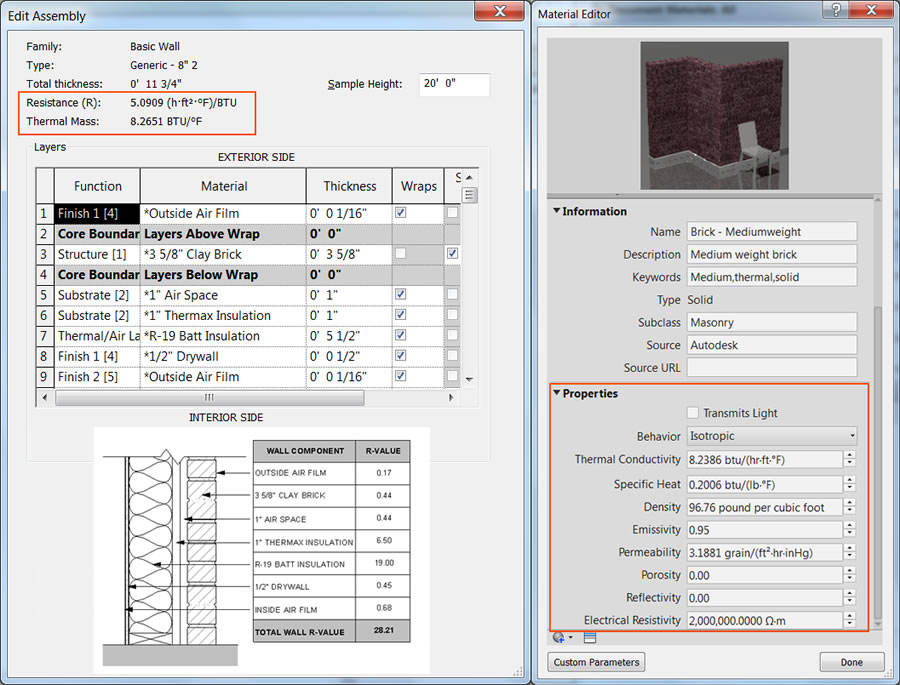Image resolution: width=900 pixels, height=685 pixels.
Task: Close the Material Editor window
Action: pos(871,10)
